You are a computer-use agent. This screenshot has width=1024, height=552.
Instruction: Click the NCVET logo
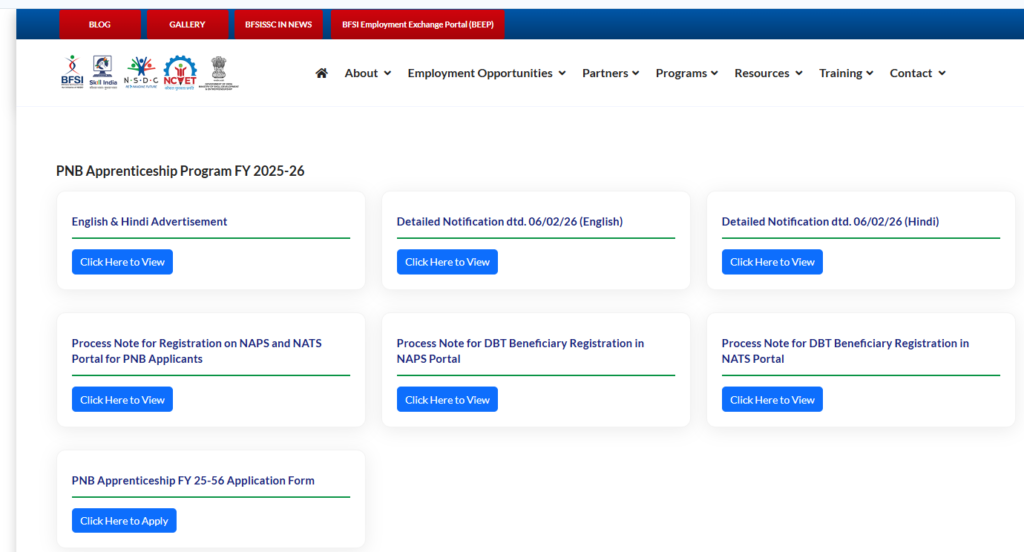click(x=181, y=72)
